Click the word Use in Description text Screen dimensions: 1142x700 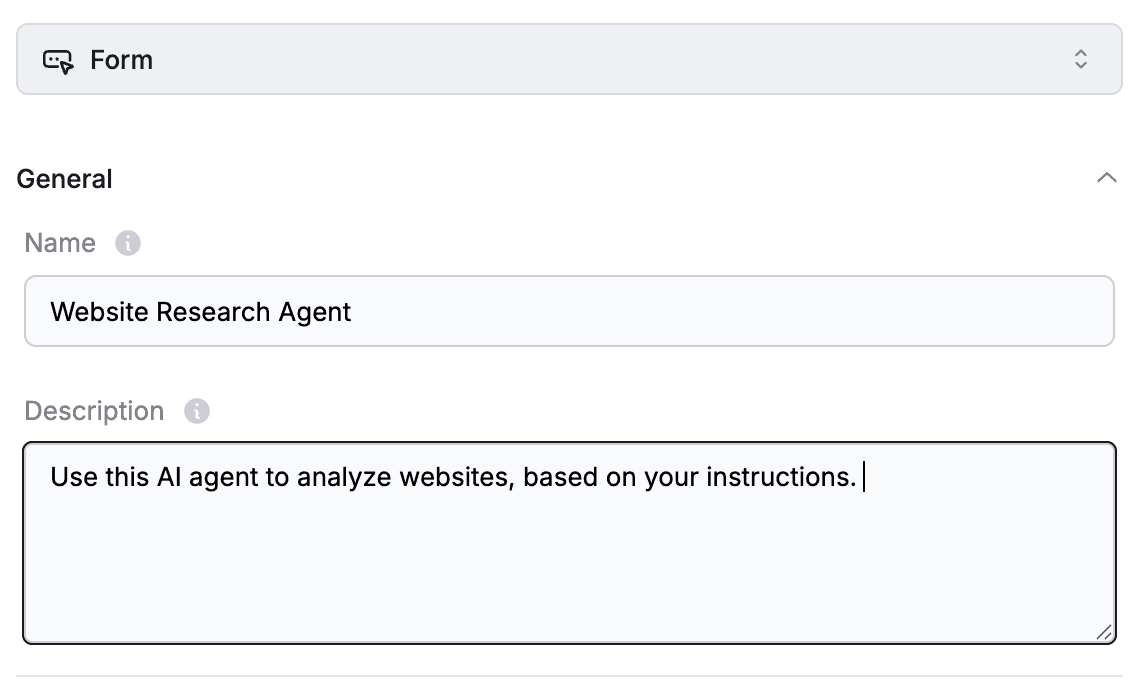tap(74, 477)
